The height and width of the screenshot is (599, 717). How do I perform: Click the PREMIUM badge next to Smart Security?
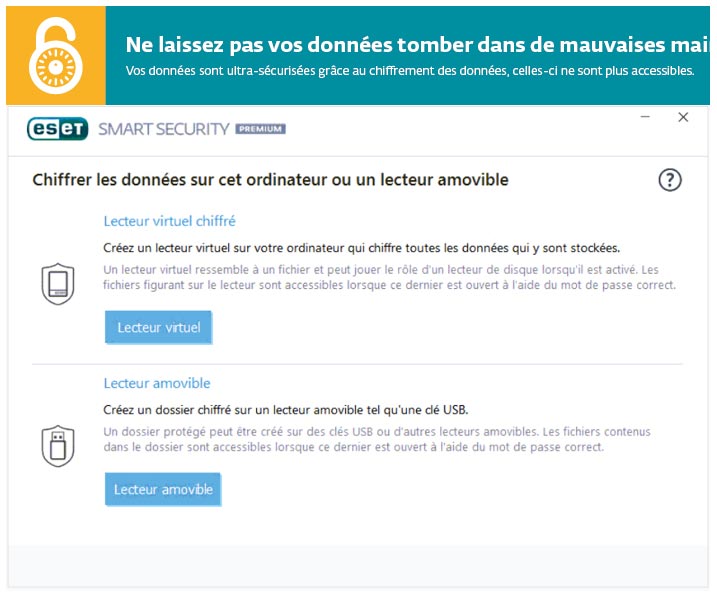260,129
